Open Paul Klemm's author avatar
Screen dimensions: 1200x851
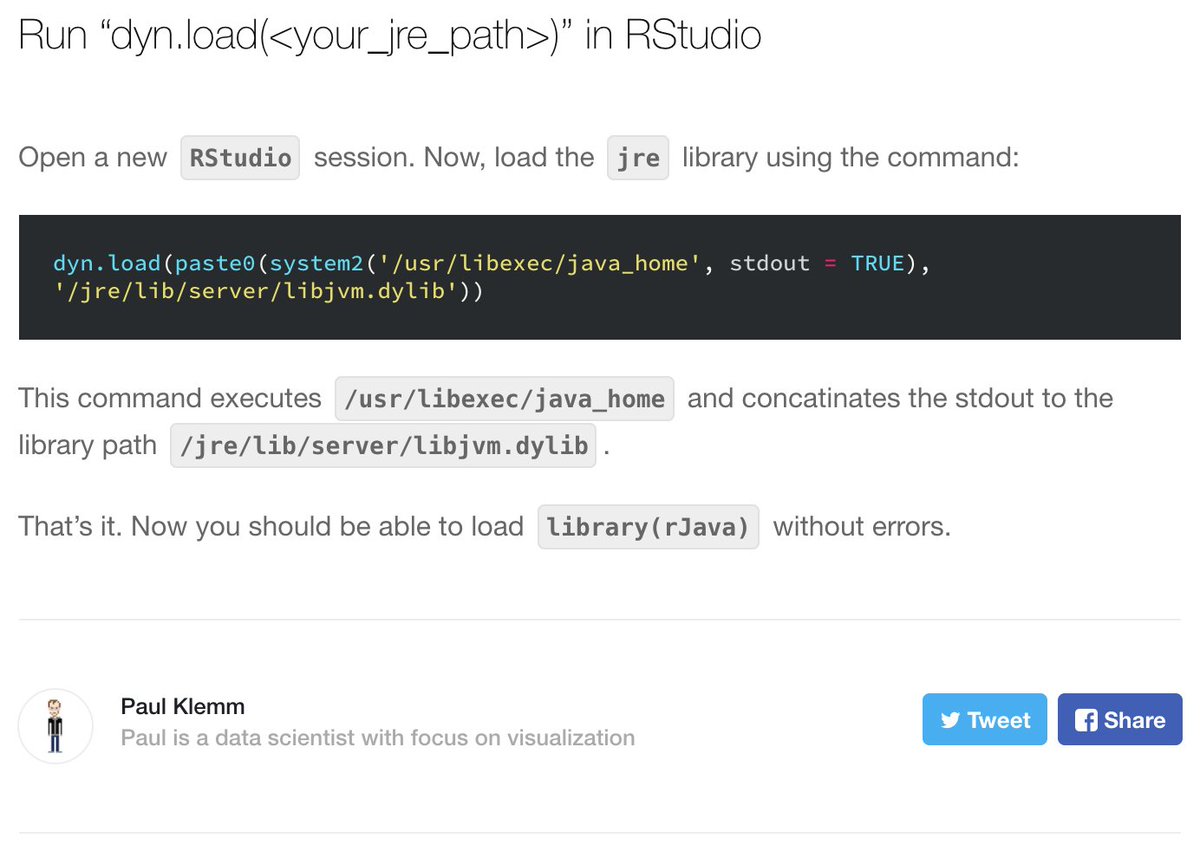pyautogui.click(x=56, y=726)
